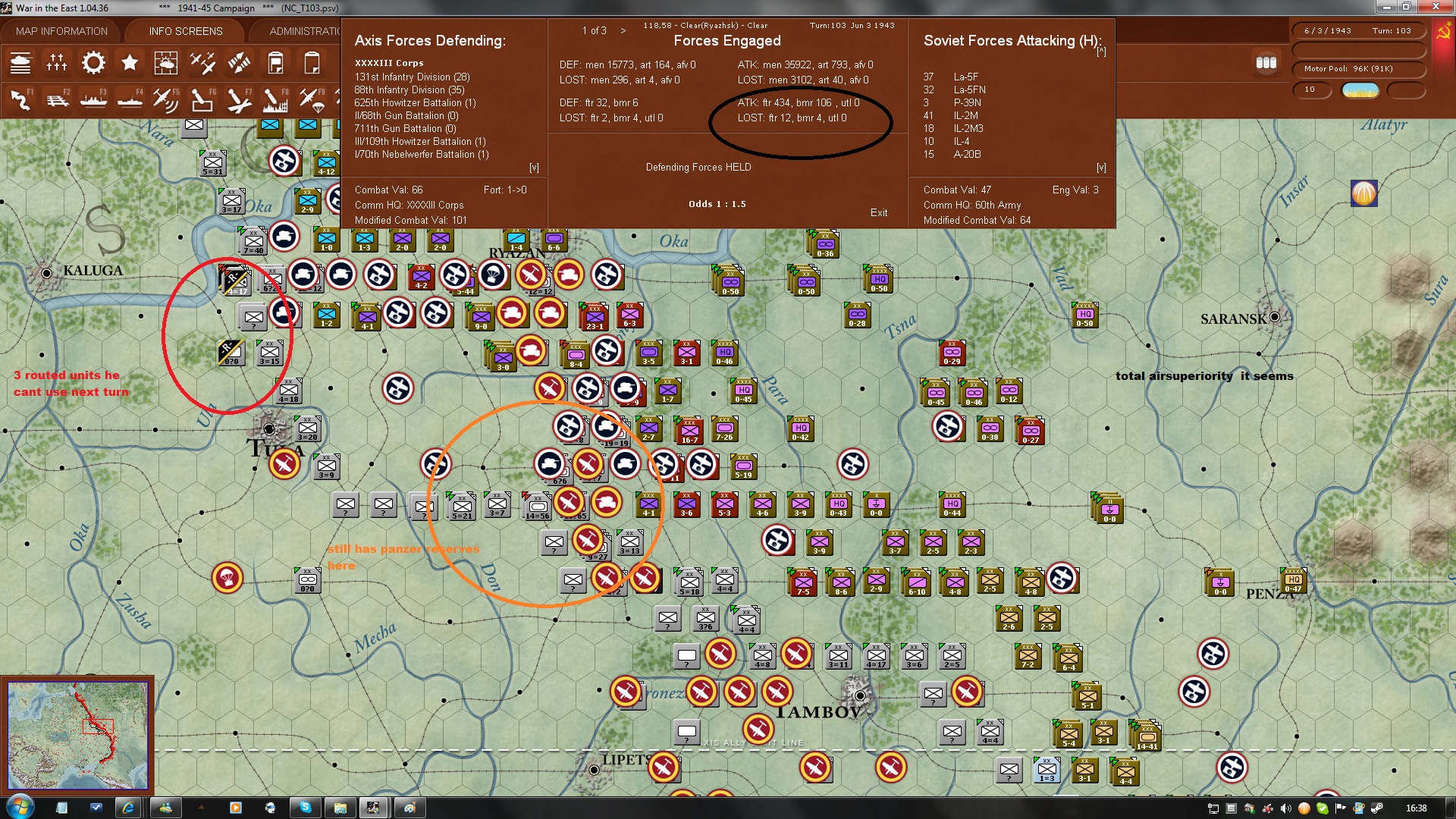Image resolution: width=1456 pixels, height=819 pixels.
Task: Open the losses screen with crosses icon
Action: click(x=57, y=63)
